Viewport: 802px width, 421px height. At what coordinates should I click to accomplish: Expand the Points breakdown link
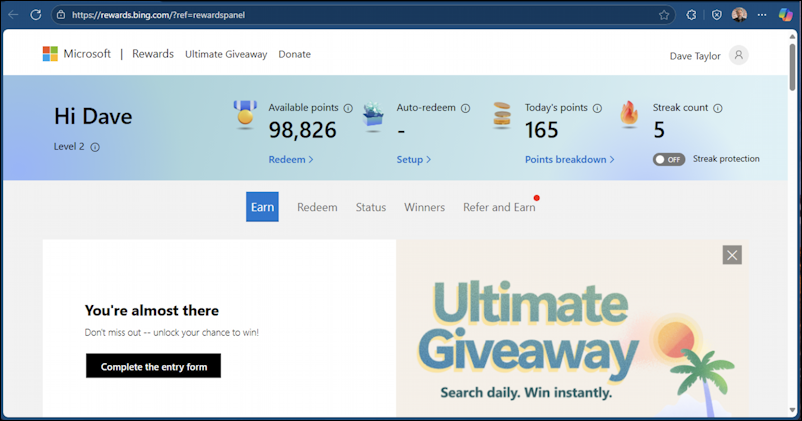coord(569,159)
